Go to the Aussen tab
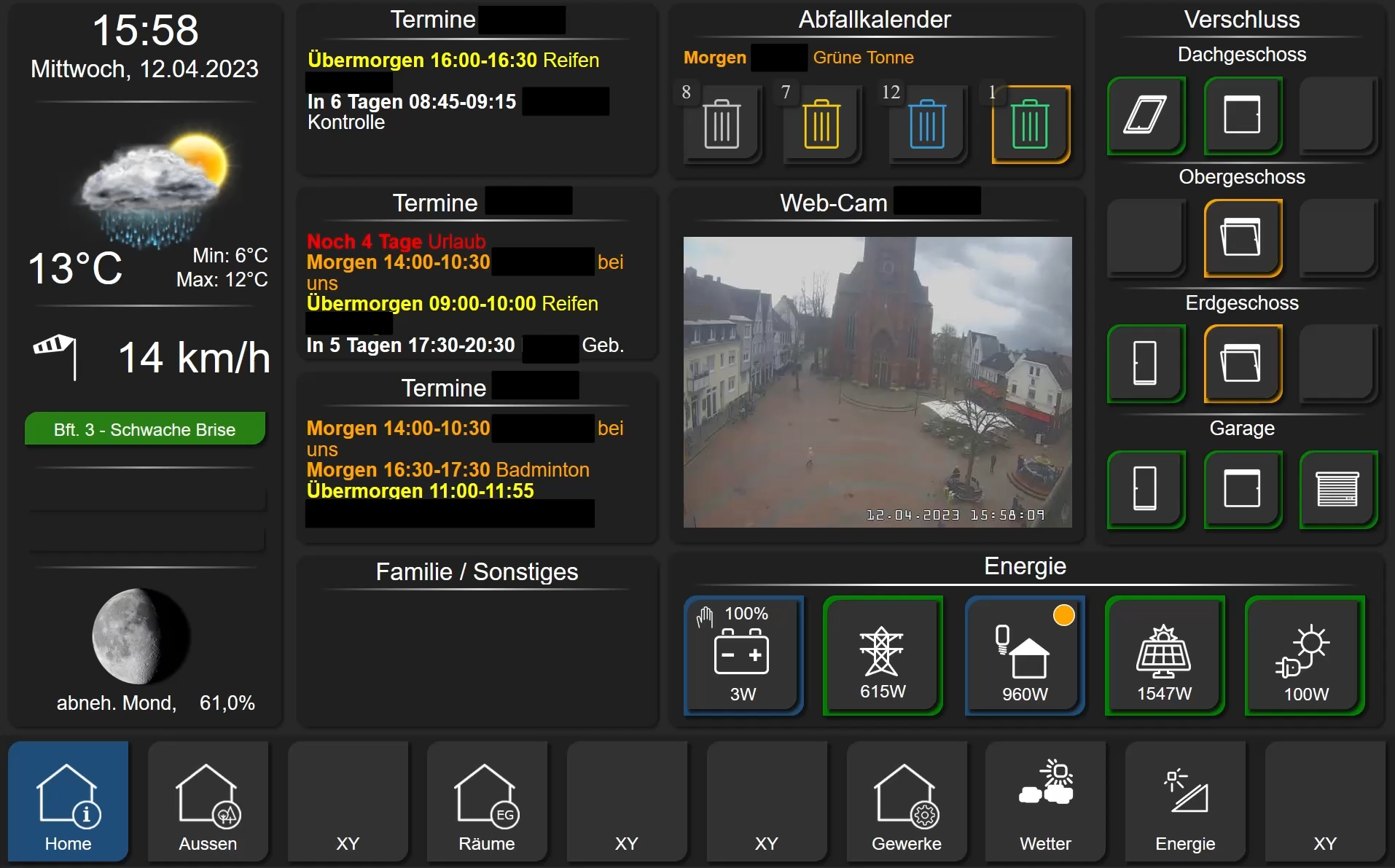 click(x=208, y=802)
